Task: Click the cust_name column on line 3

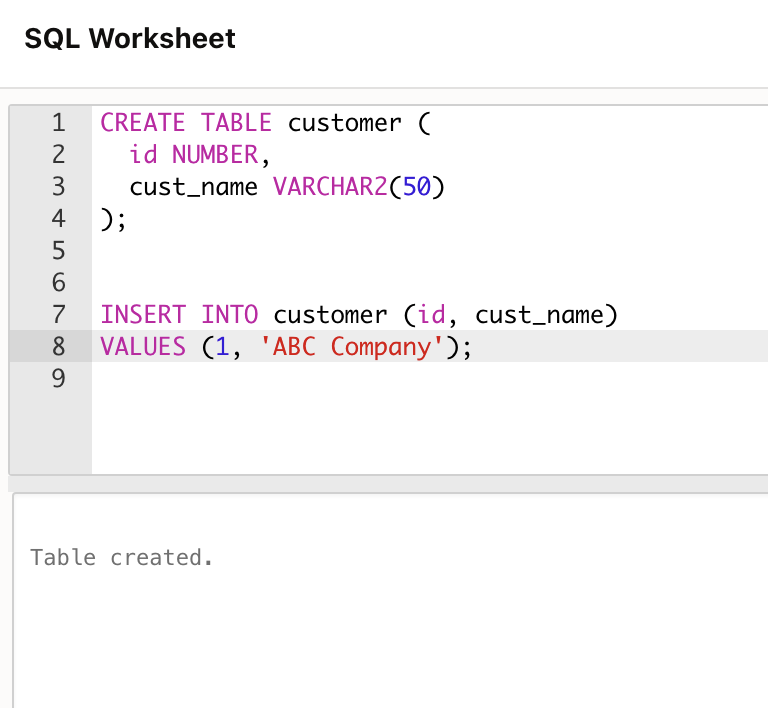Action: click(193, 187)
